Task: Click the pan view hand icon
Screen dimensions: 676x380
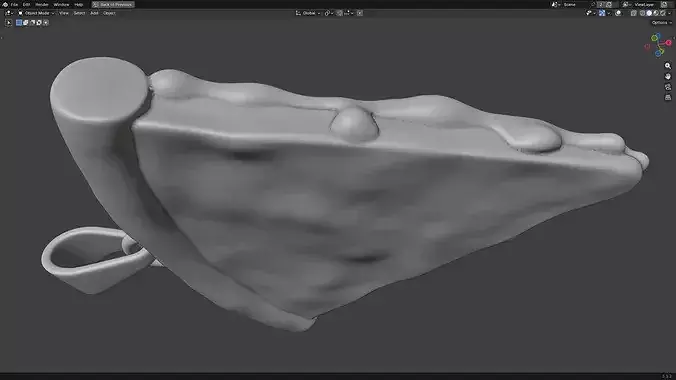Action: click(668, 76)
